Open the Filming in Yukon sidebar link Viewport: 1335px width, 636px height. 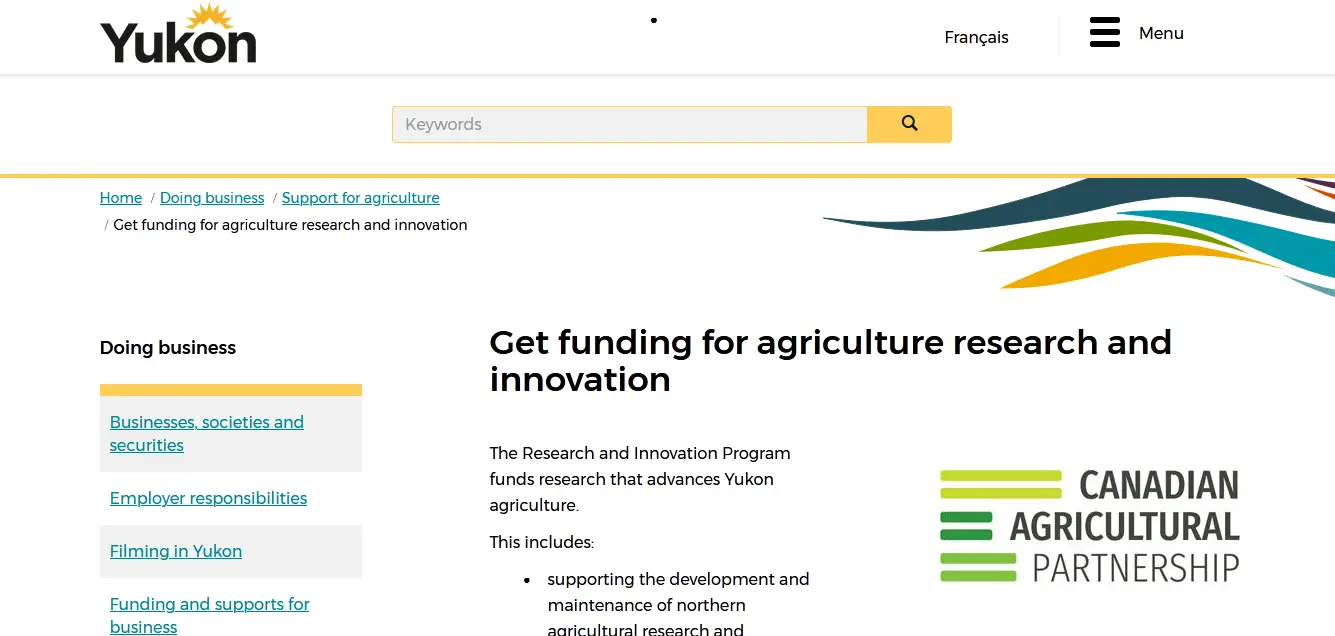pos(176,551)
